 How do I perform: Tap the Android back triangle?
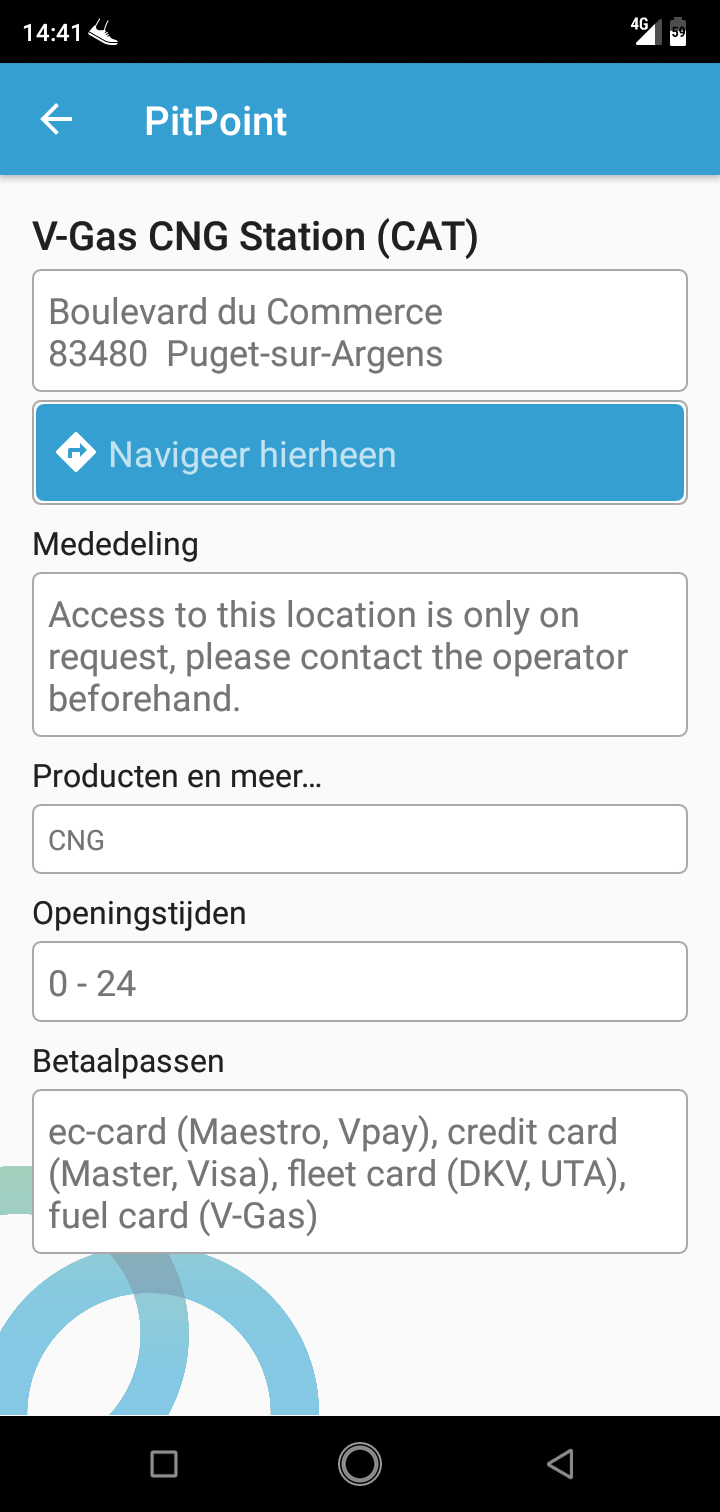[x=560, y=1464]
